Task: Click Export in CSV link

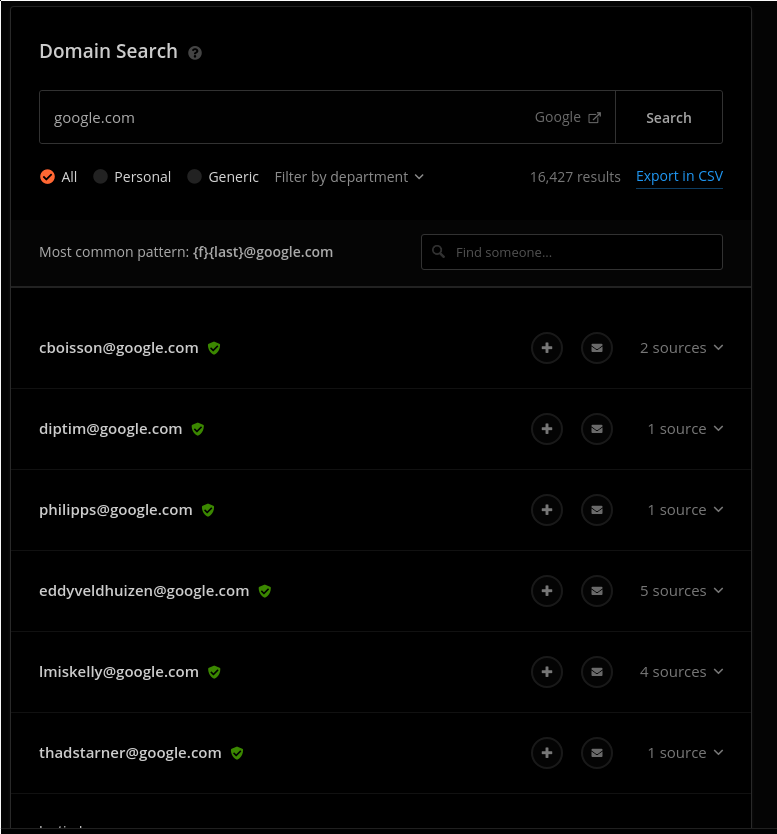Action: point(679,177)
